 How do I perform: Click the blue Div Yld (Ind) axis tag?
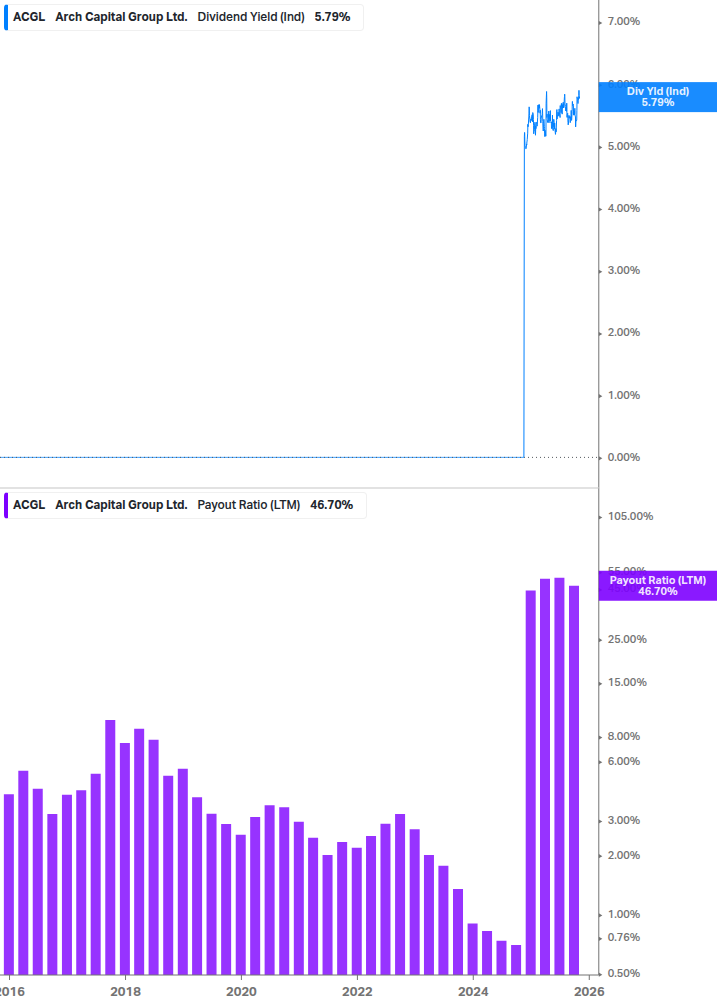[x=657, y=96]
